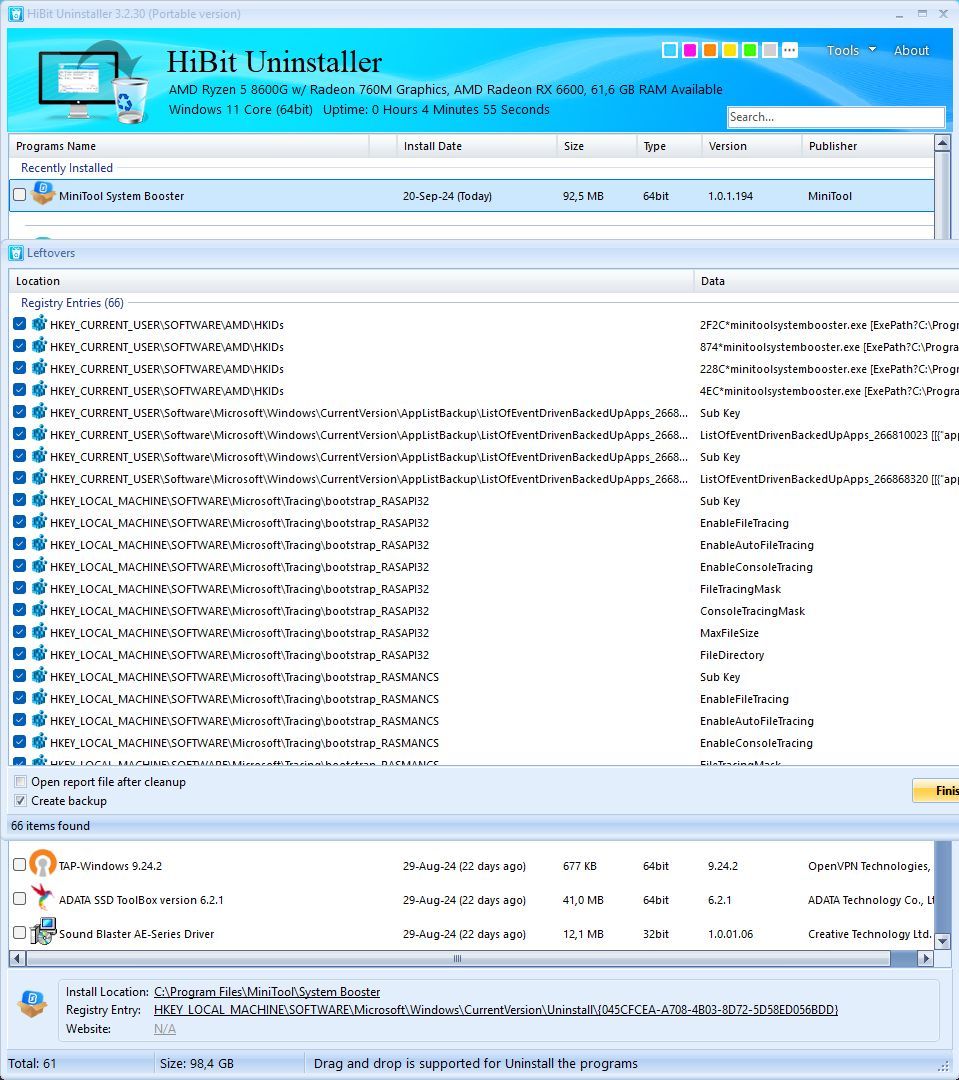The width and height of the screenshot is (959, 1080).
Task: Click the Leftovers panel title icon
Action: pyautogui.click(x=17, y=253)
